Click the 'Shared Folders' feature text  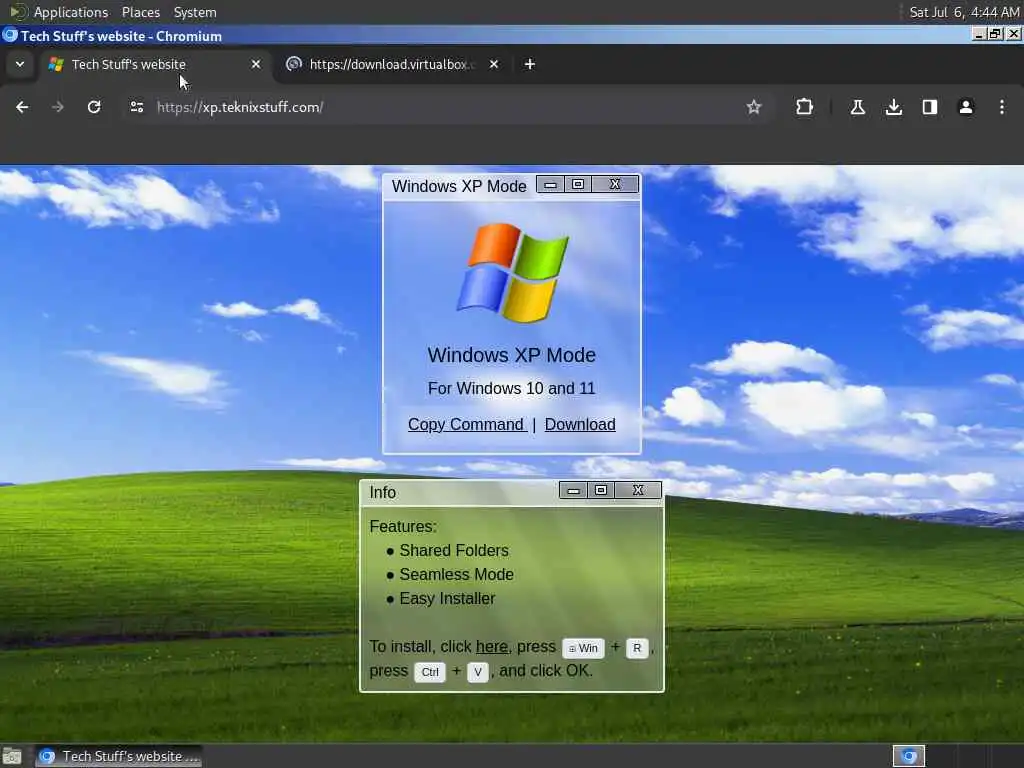click(x=454, y=551)
